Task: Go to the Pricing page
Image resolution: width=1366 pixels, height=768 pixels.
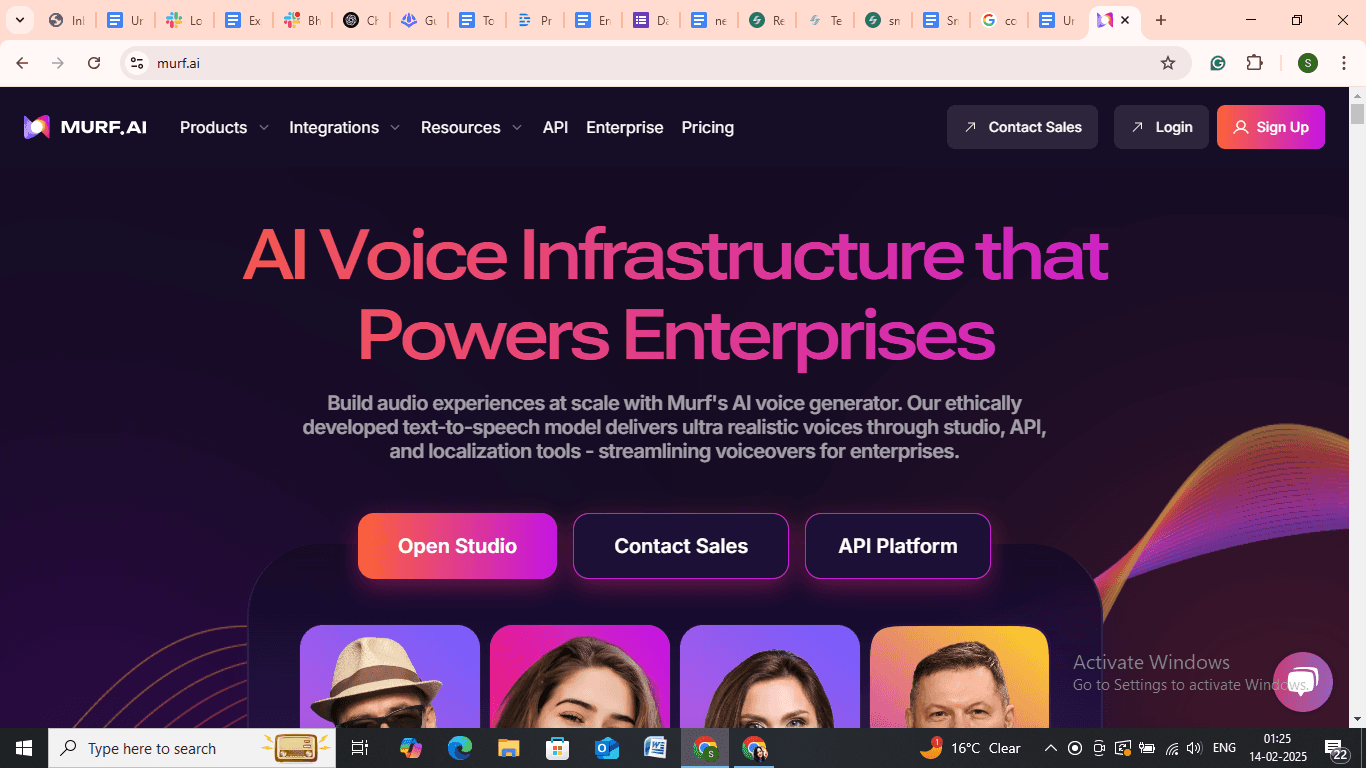Action: tap(708, 127)
